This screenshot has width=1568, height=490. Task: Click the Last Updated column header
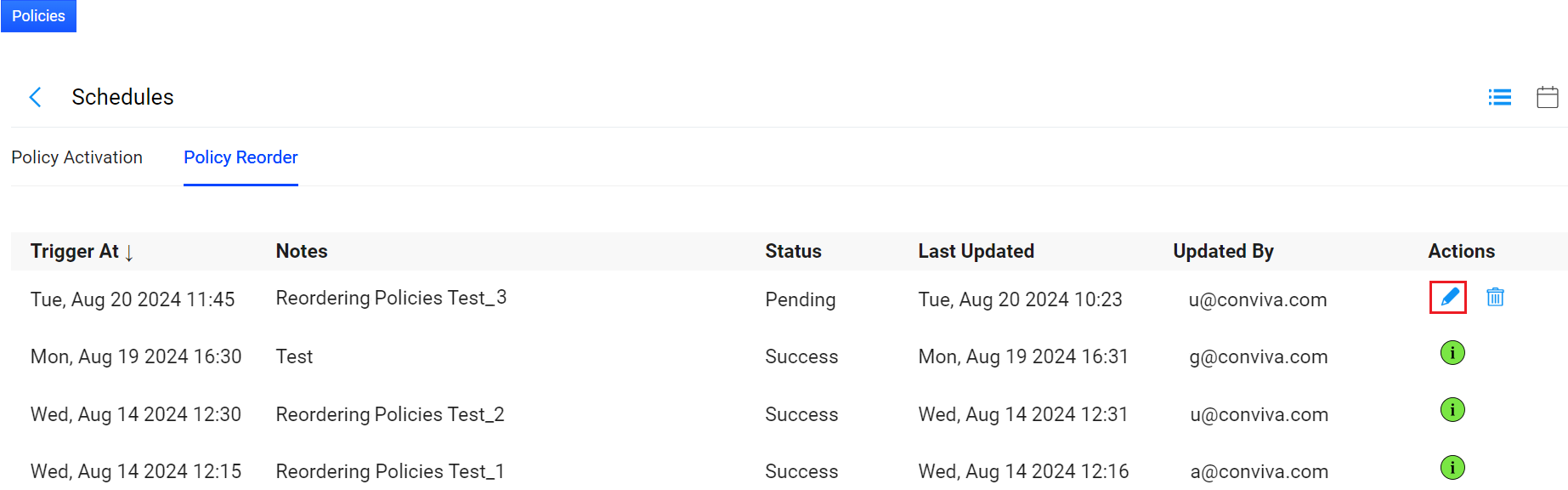[x=976, y=251]
